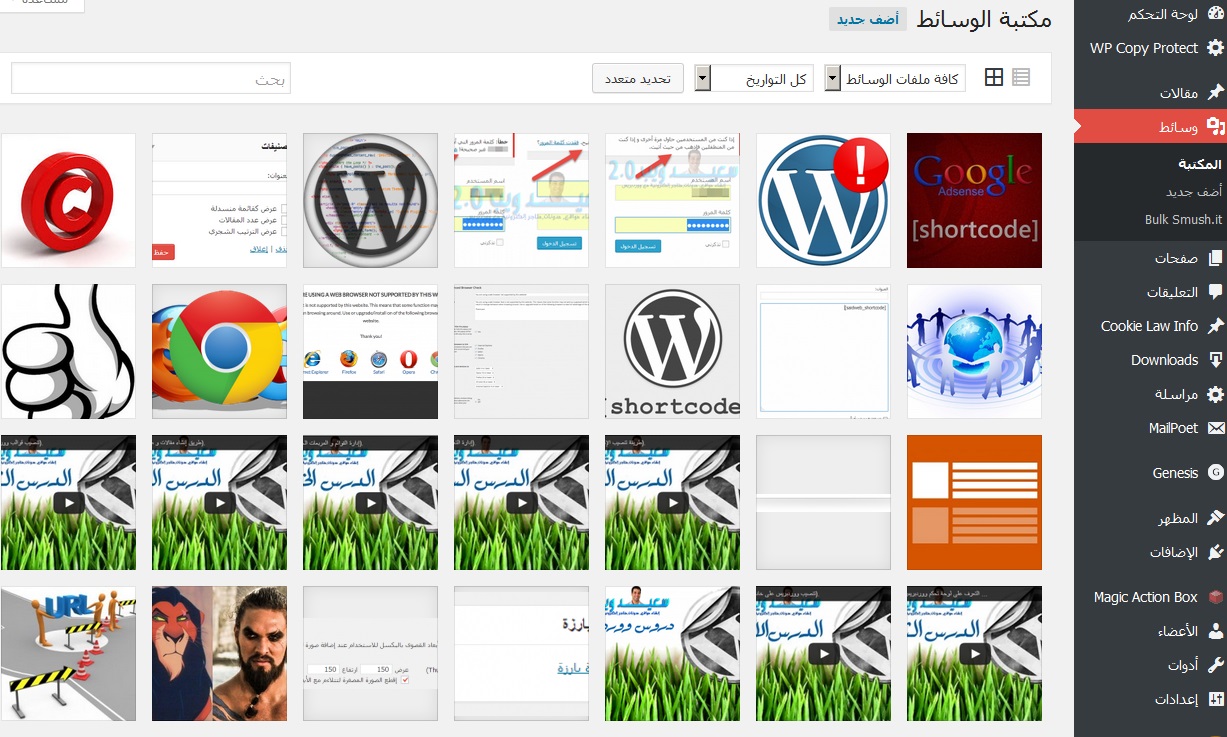Click the paintbrush icon beside المظهر

(1215, 518)
